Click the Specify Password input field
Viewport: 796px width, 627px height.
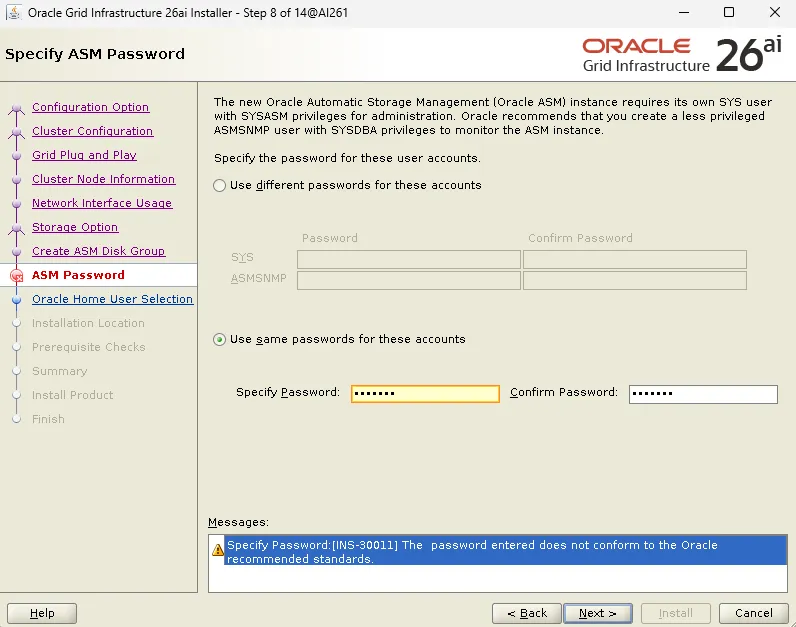[x=425, y=393]
